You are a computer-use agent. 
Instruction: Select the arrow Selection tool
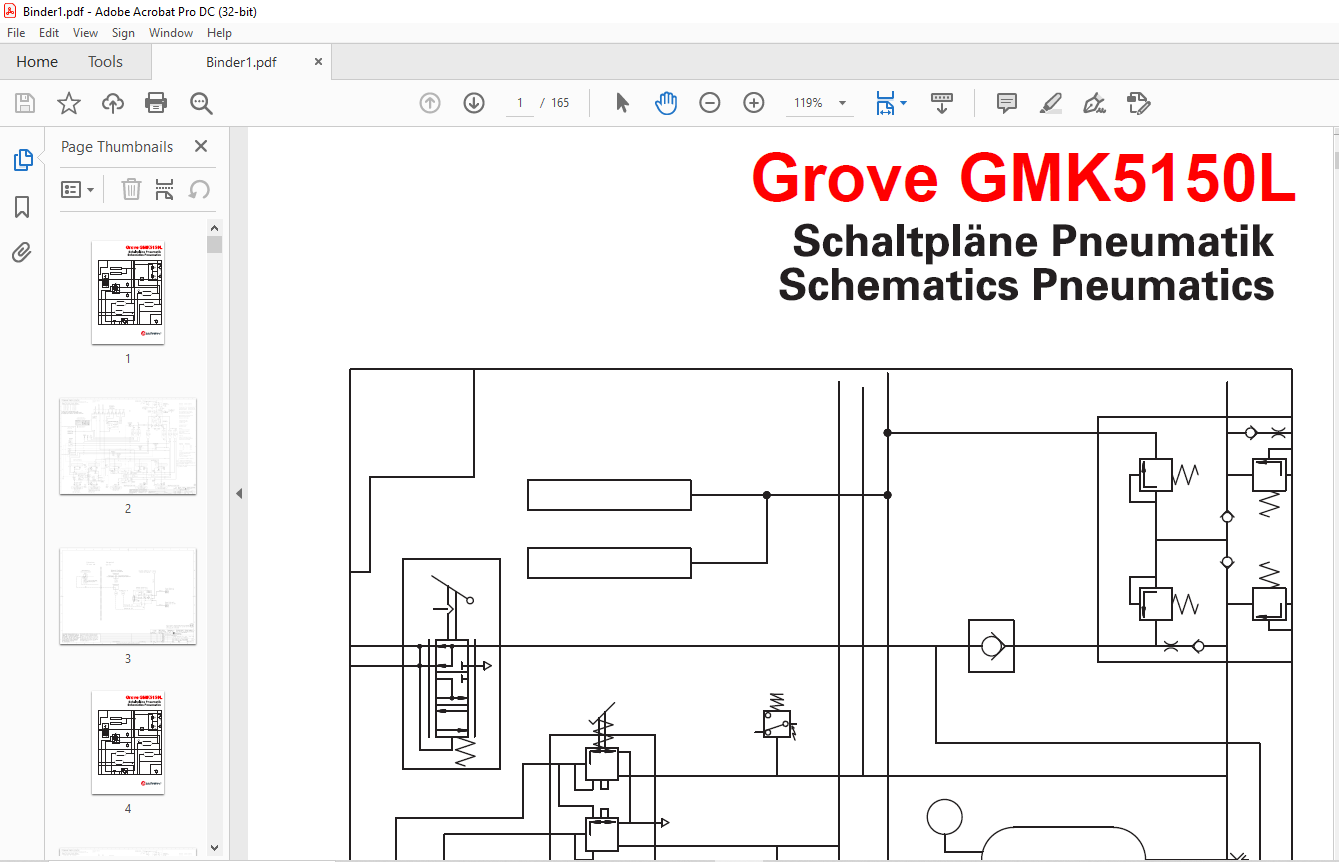tap(622, 103)
